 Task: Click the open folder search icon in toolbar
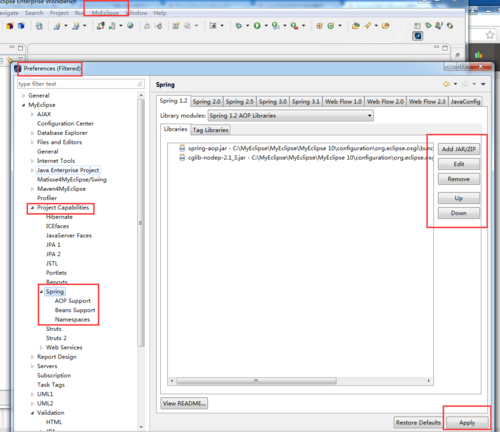pyautogui.click(x=355, y=26)
